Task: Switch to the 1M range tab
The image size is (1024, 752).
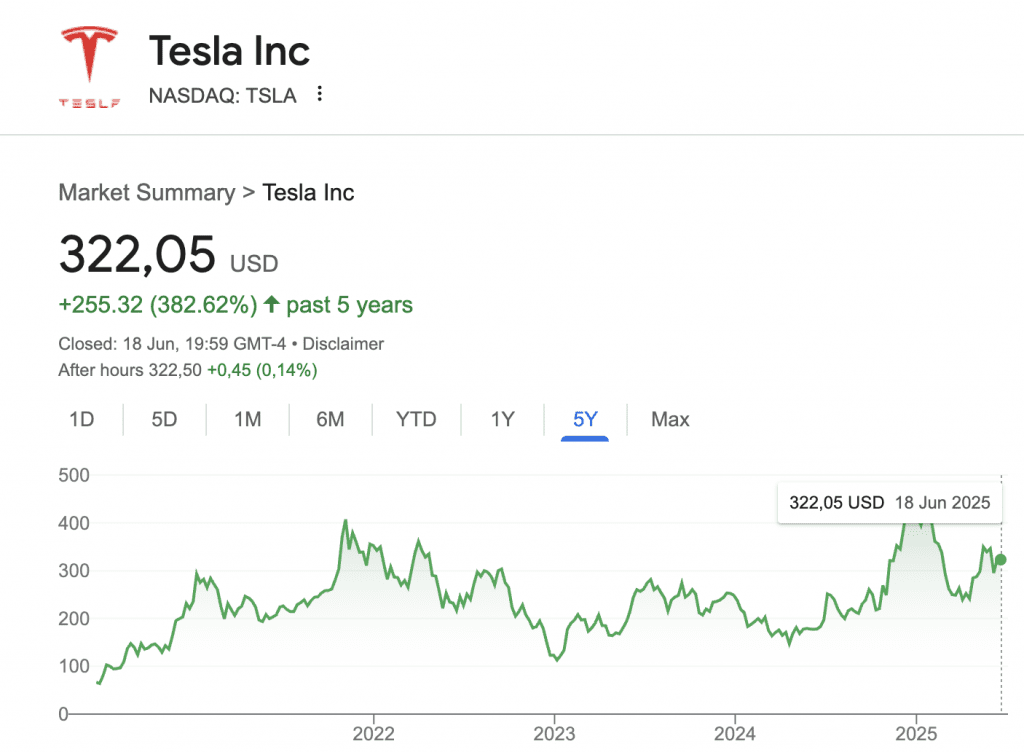Action: tap(247, 419)
